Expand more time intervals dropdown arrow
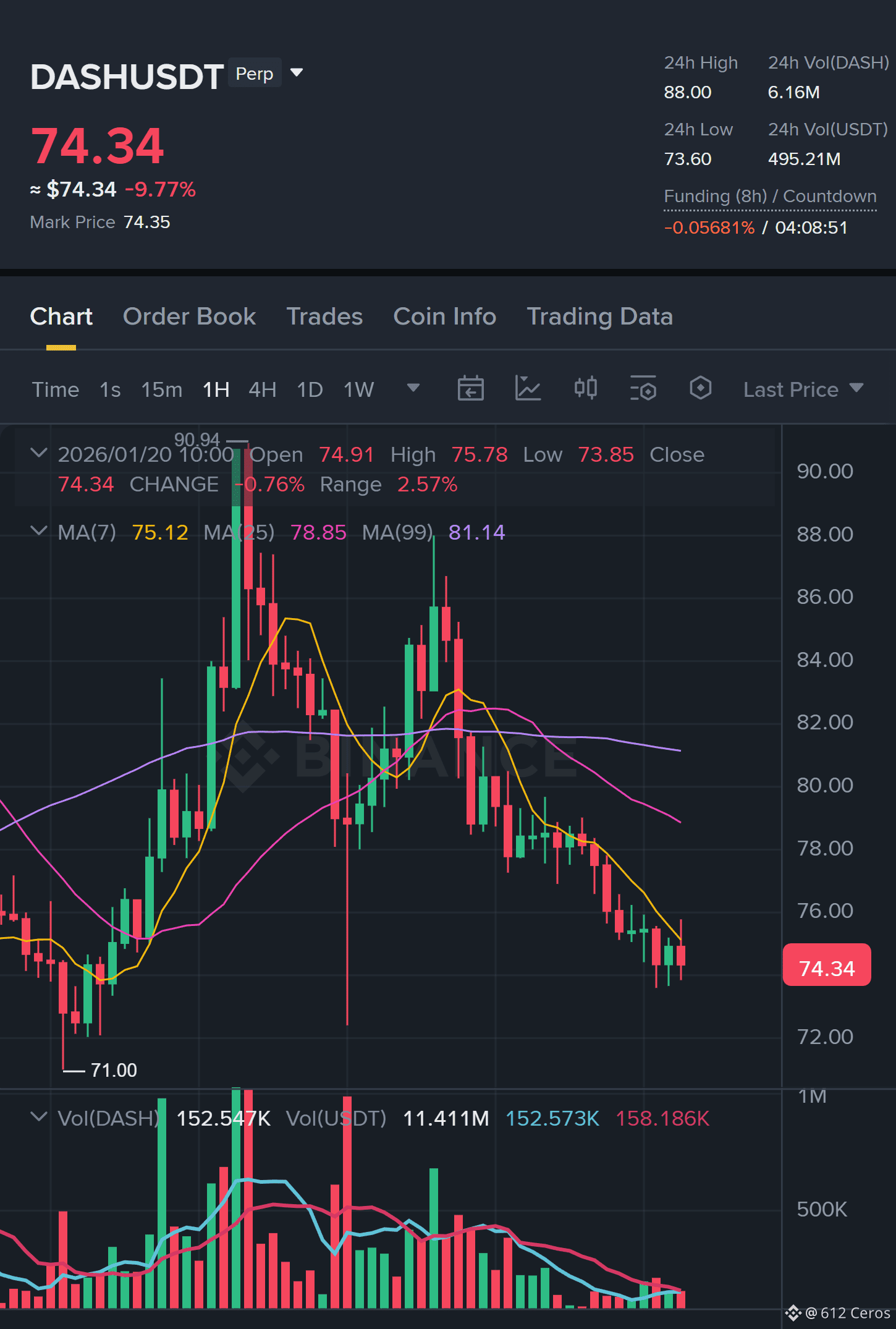Image resolution: width=896 pixels, height=1329 pixels. 413,388
